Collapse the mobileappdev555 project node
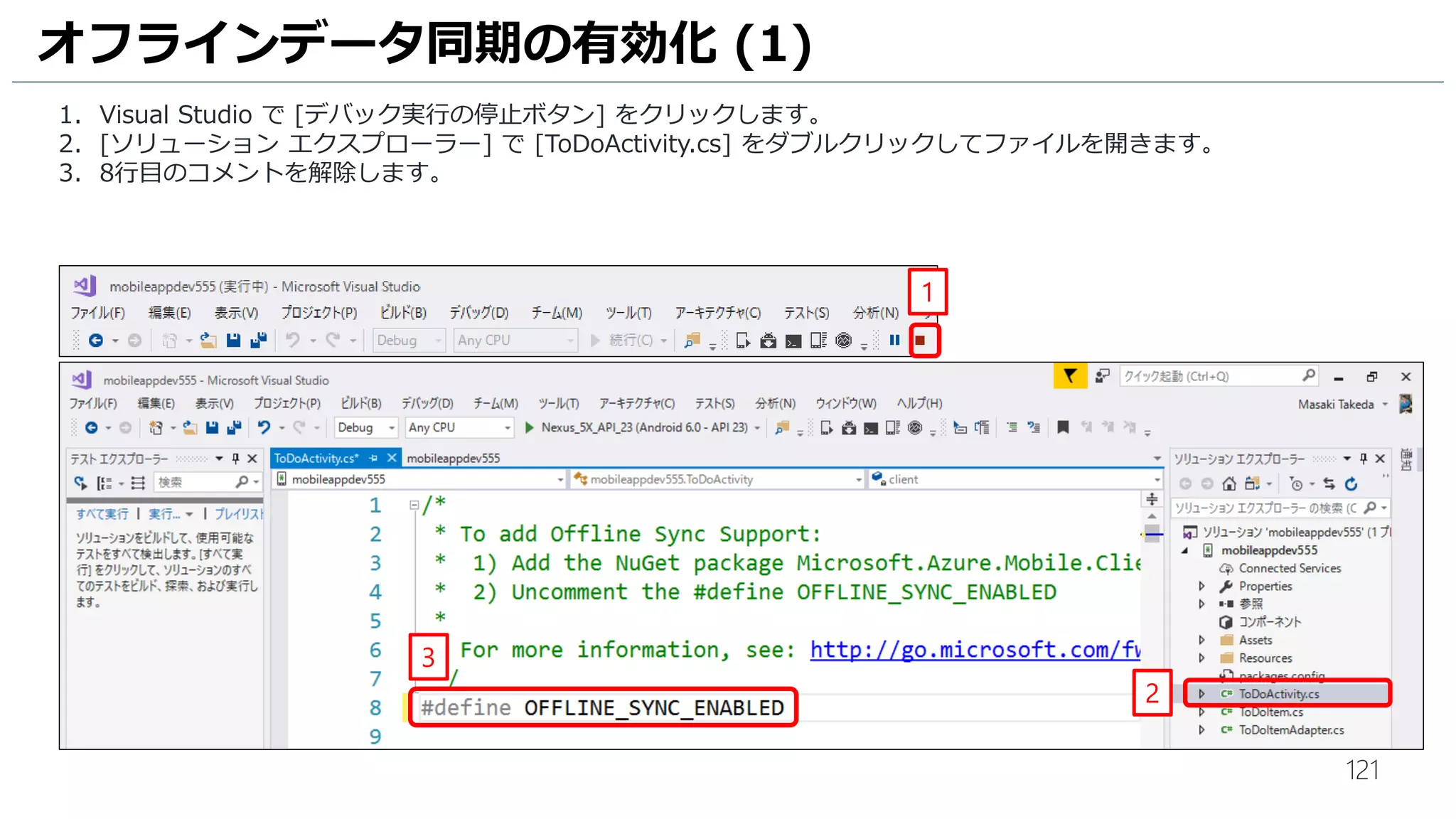 coord(1185,550)
